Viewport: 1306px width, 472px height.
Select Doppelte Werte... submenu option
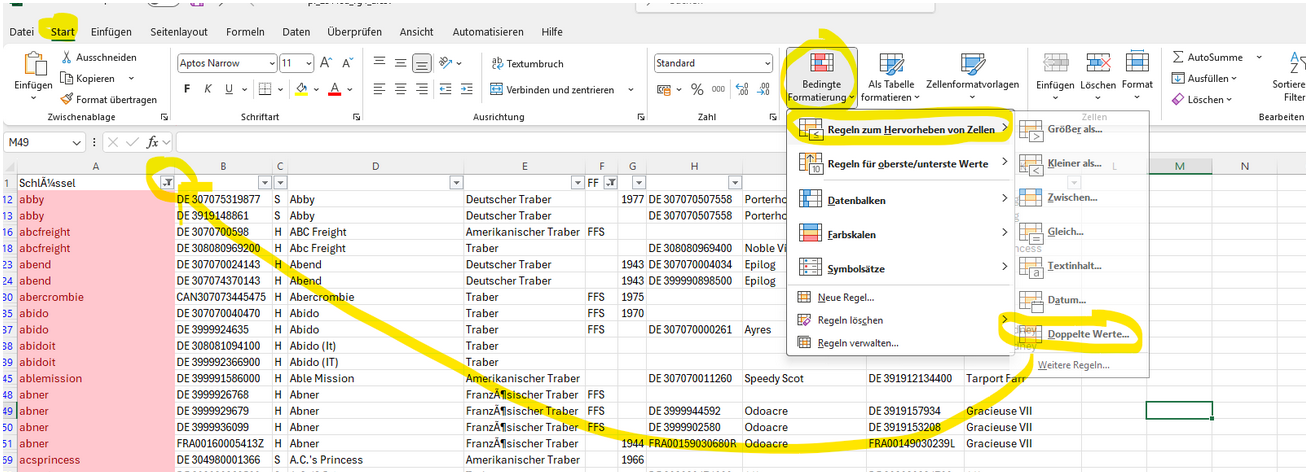[1082, 334]
